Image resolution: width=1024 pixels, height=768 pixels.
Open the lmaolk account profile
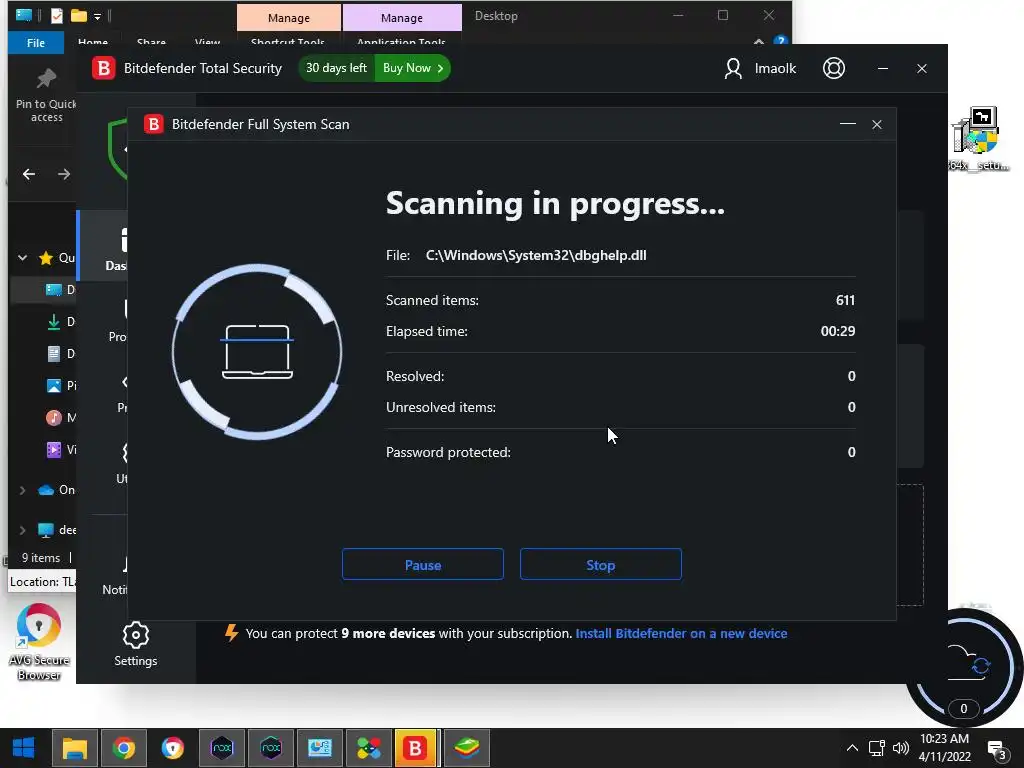pyautogui.click(x=760, y=68)
